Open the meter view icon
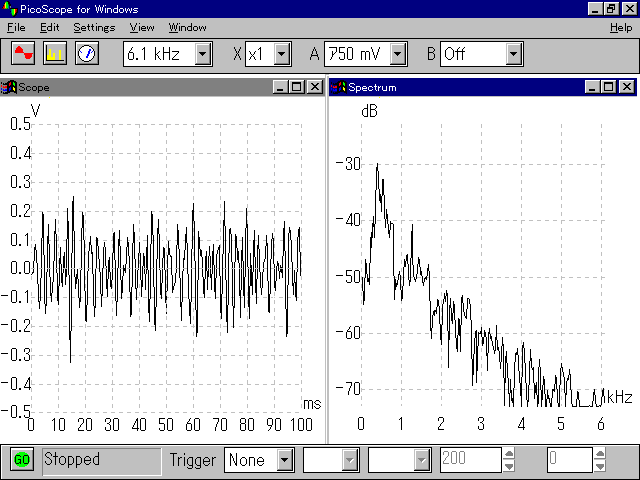 click(x=87, y=53)
